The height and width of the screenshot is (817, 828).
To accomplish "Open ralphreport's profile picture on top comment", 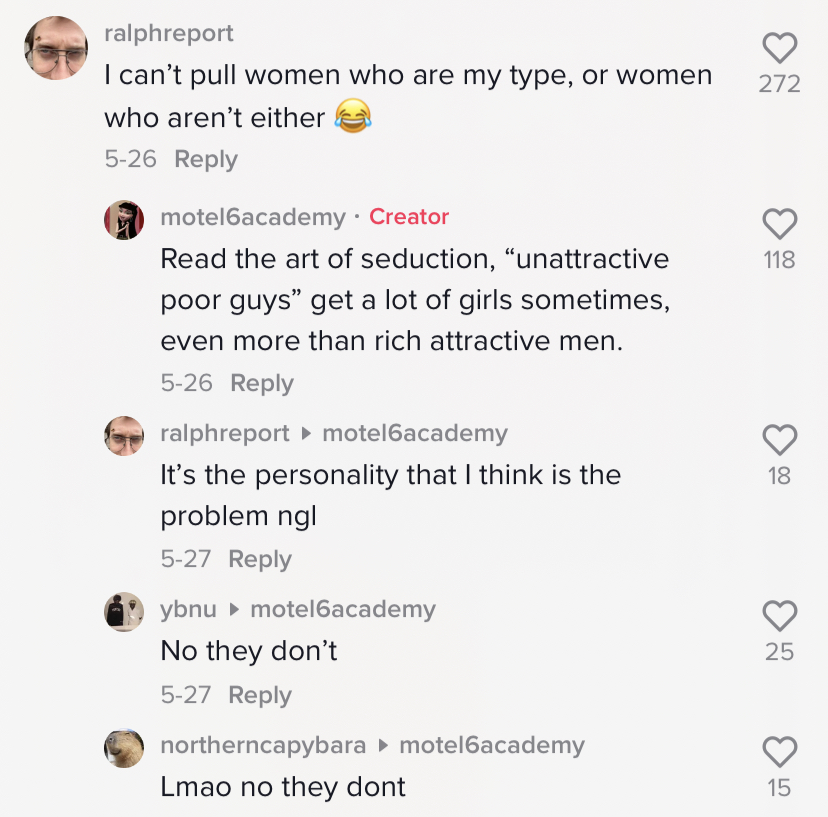I will click(56, 48).
